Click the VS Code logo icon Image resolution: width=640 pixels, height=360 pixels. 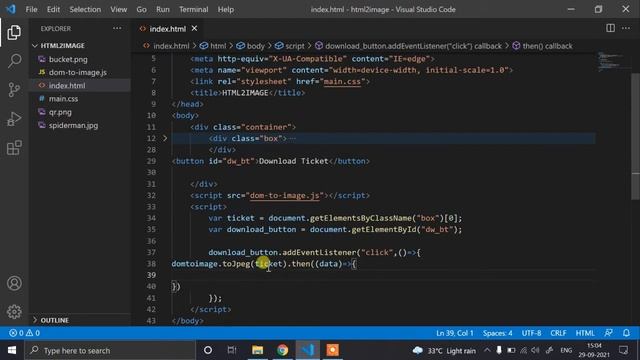tap(11, 9)
